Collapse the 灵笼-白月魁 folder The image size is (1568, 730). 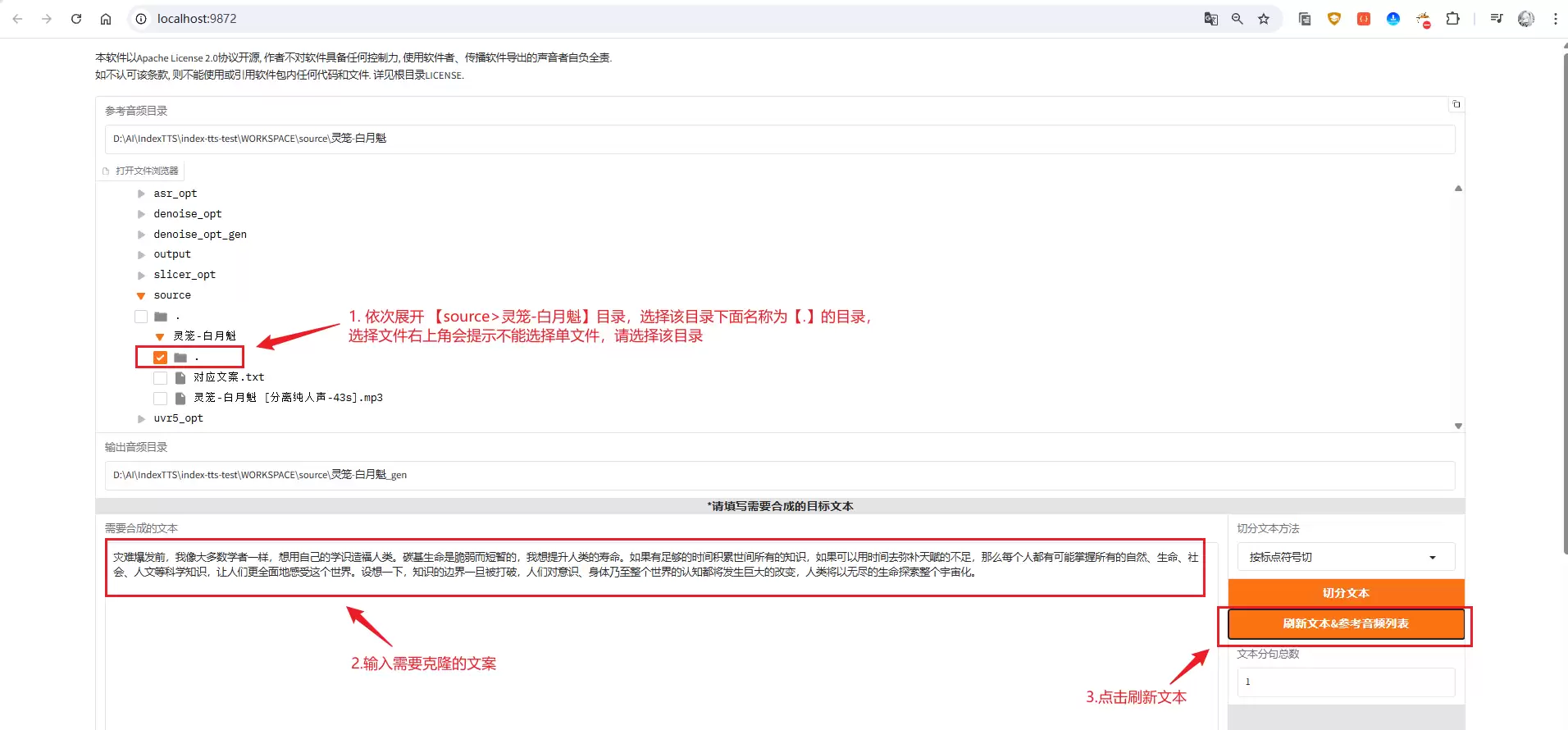coord(160,337)
